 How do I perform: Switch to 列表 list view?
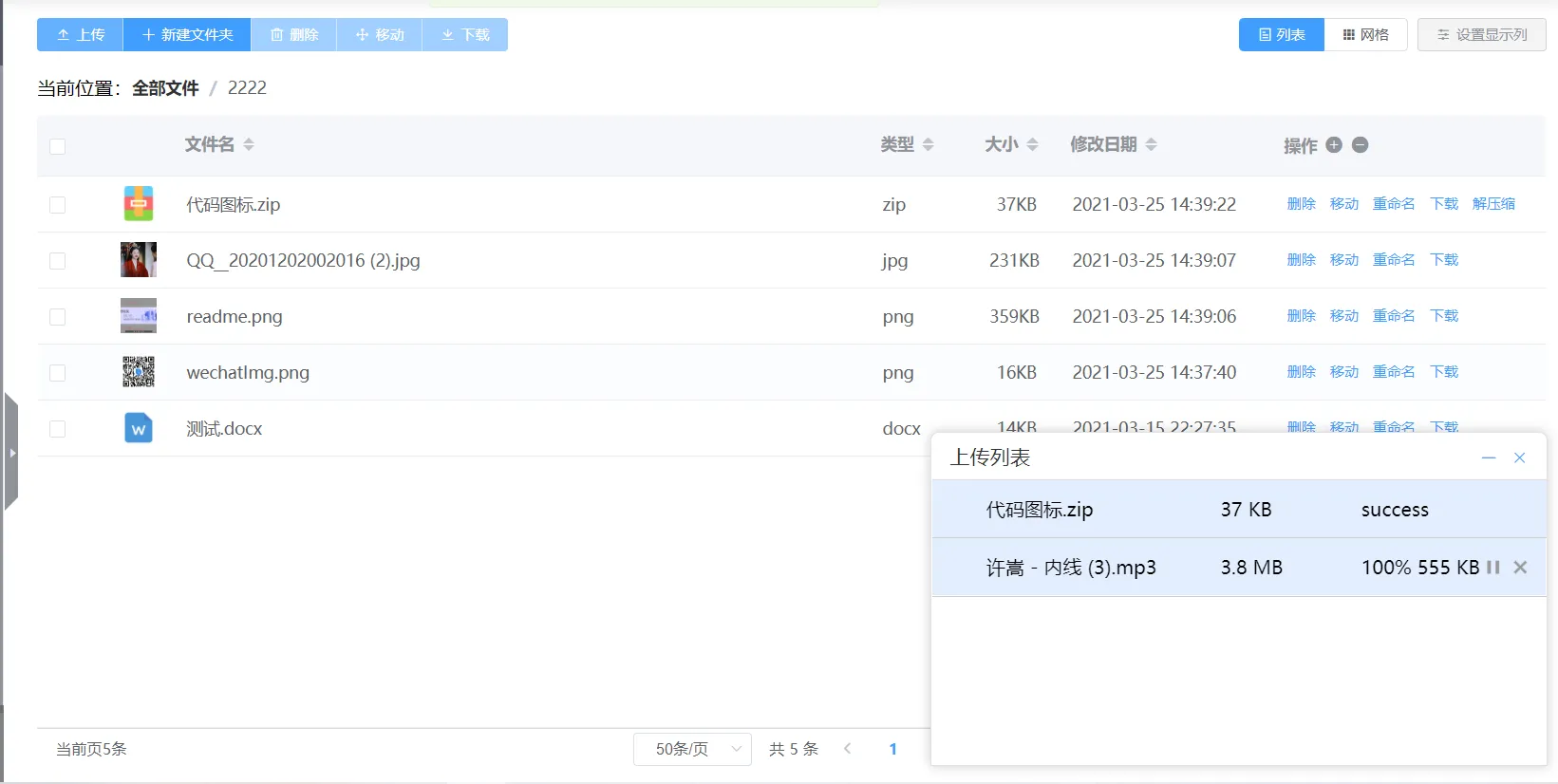1282,34
